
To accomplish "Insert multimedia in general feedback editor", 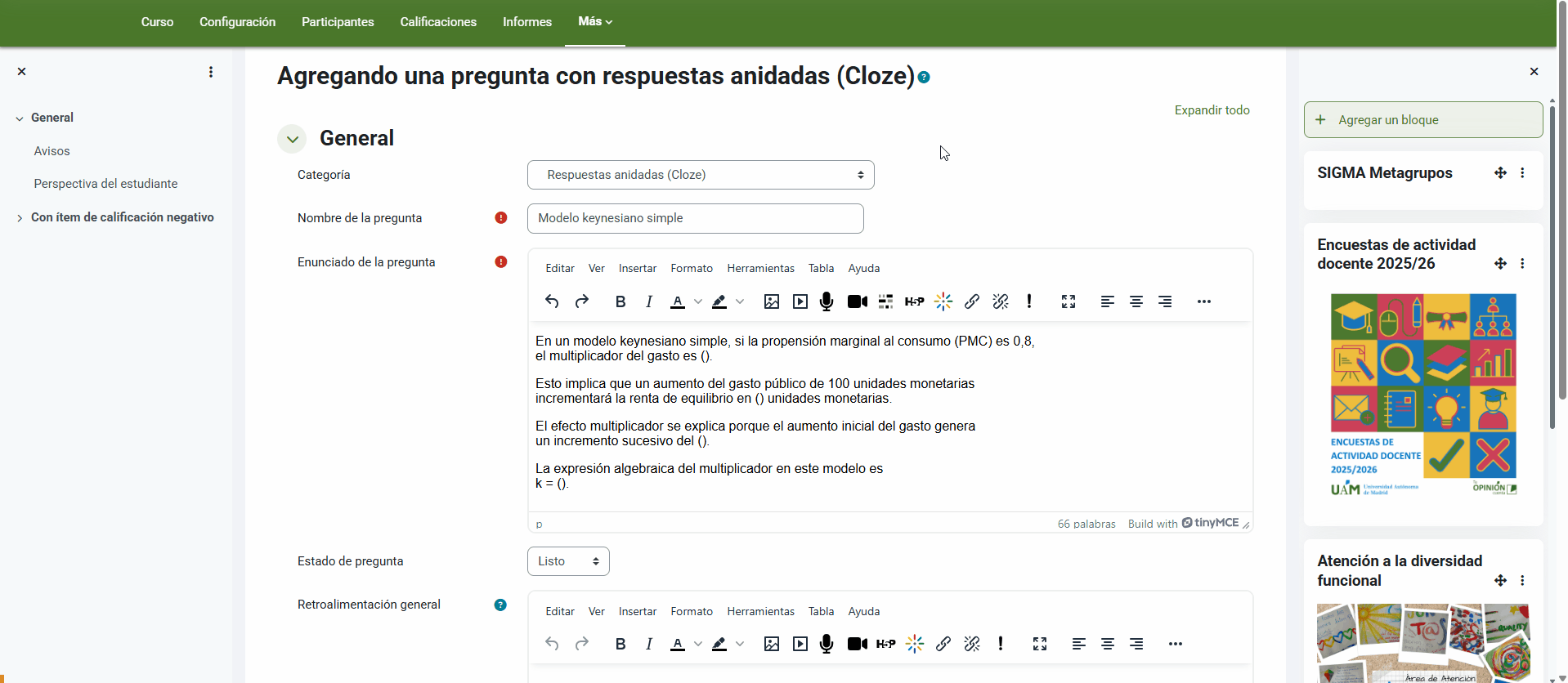I will pos(800,644).
